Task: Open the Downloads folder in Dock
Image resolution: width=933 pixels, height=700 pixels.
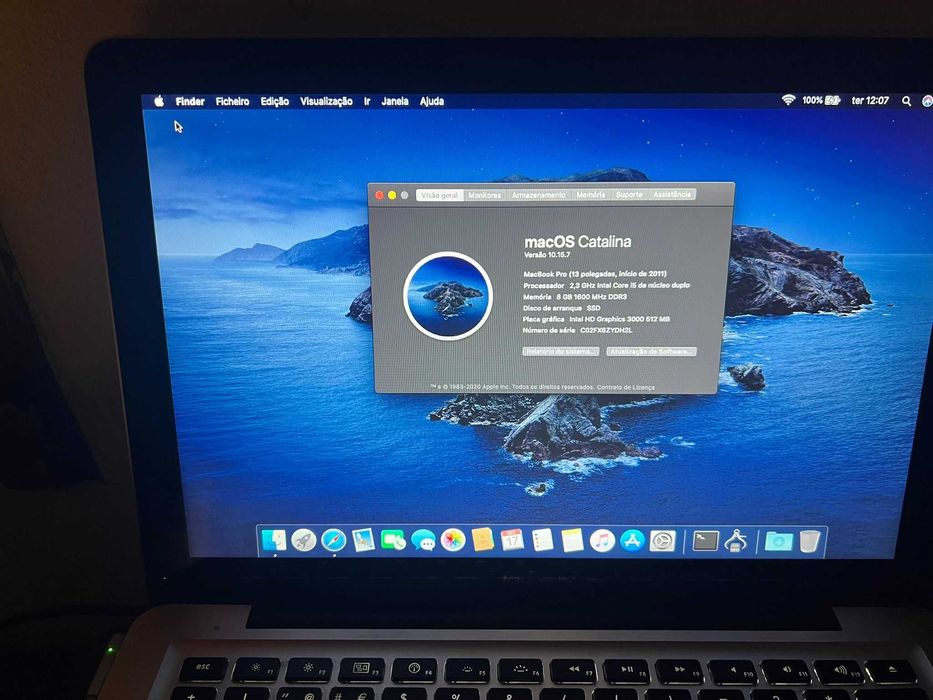Action: pos(779,541)
